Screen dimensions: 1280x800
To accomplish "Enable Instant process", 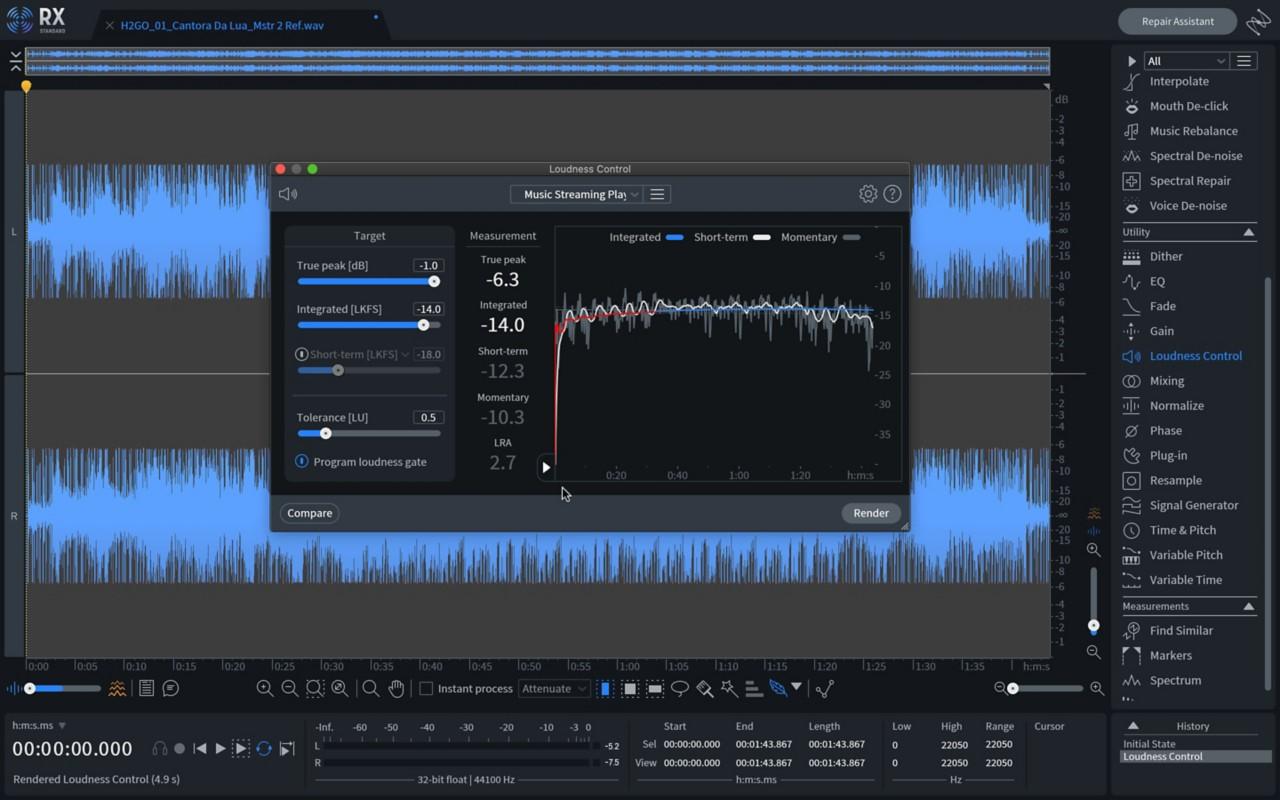I will [427, 688].
